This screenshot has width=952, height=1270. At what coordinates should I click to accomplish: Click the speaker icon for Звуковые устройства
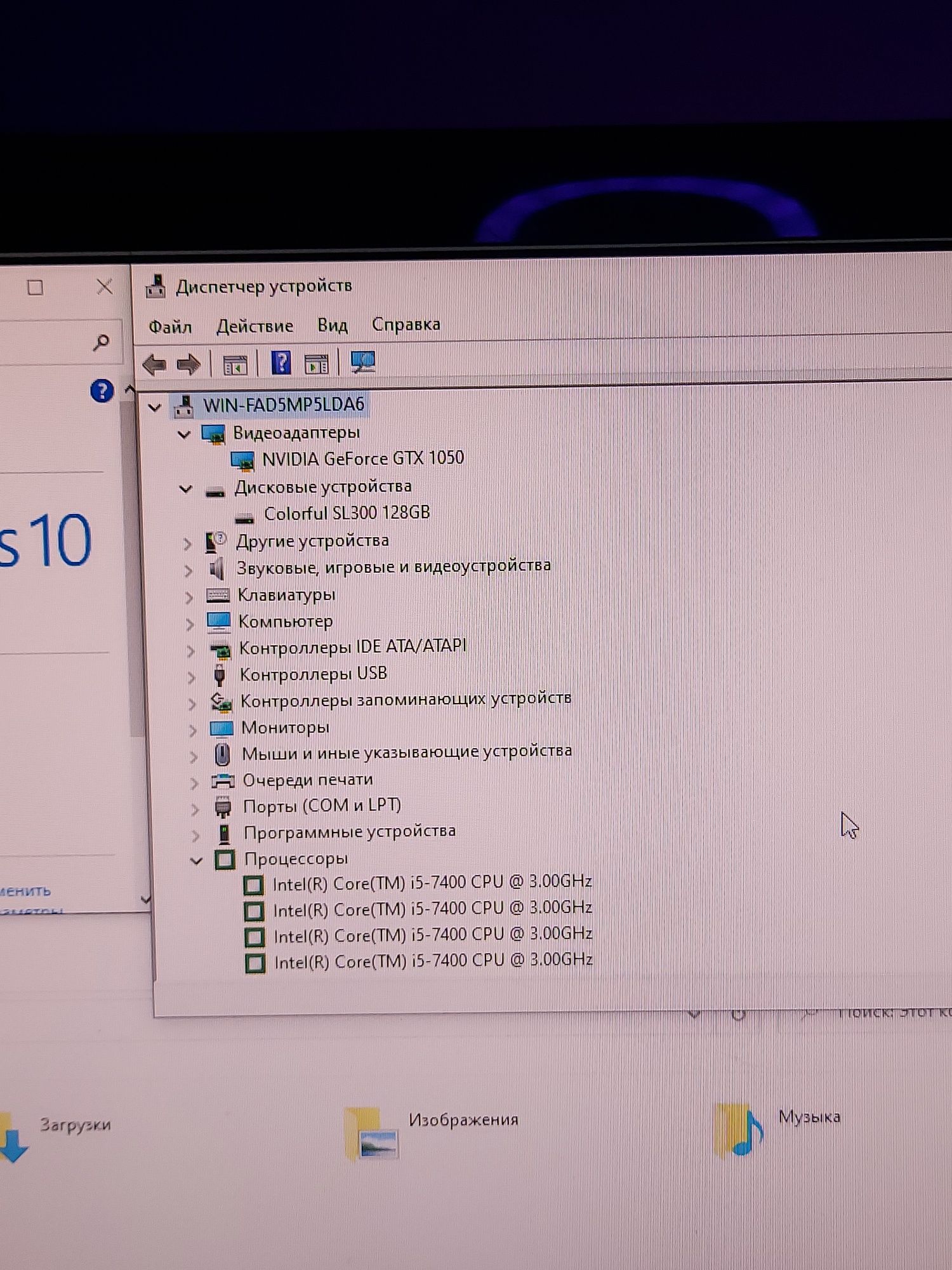pyautogui.click(x=217, y=569)
